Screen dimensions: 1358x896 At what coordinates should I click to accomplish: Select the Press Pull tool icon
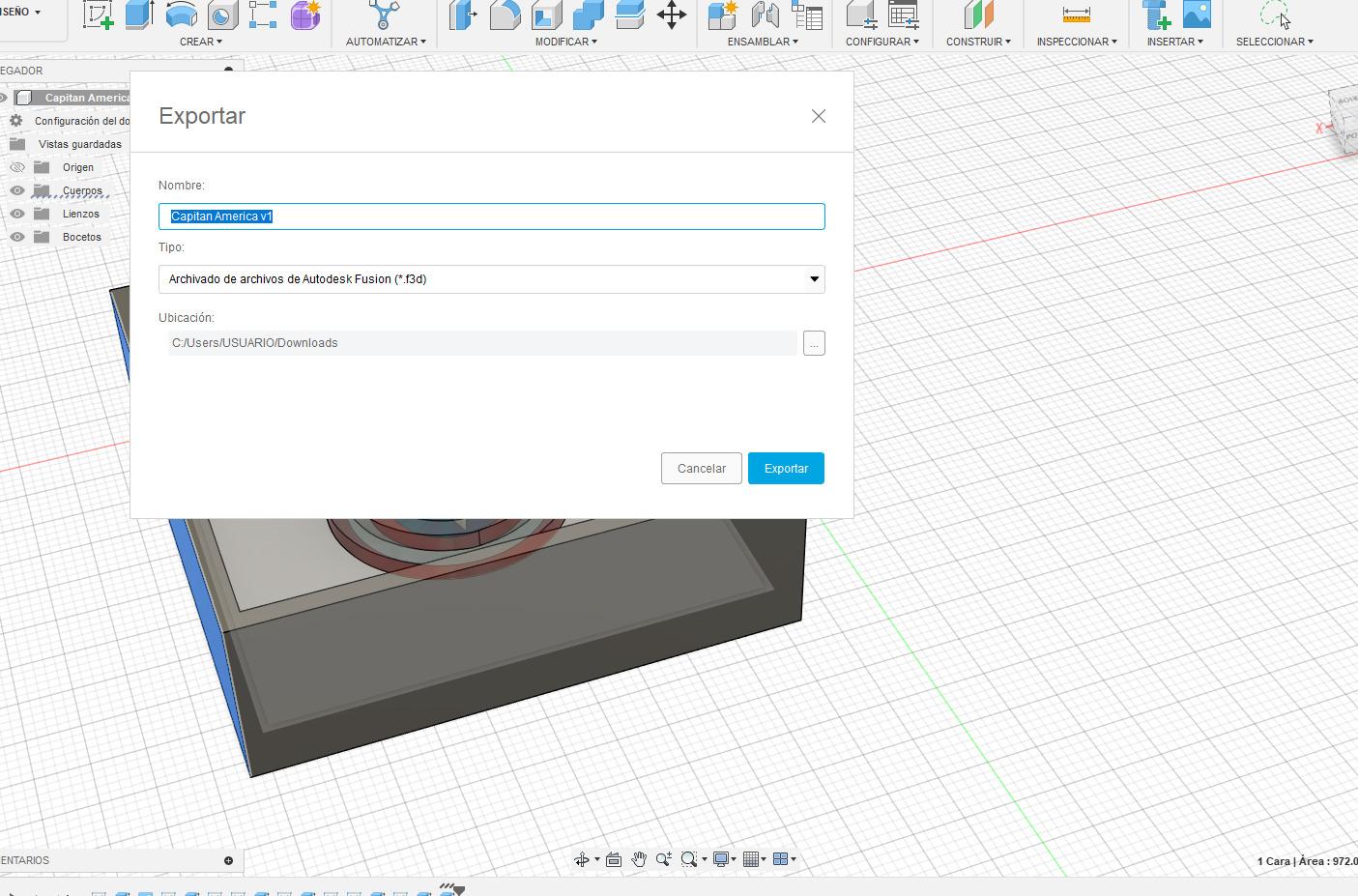point(463,14)
